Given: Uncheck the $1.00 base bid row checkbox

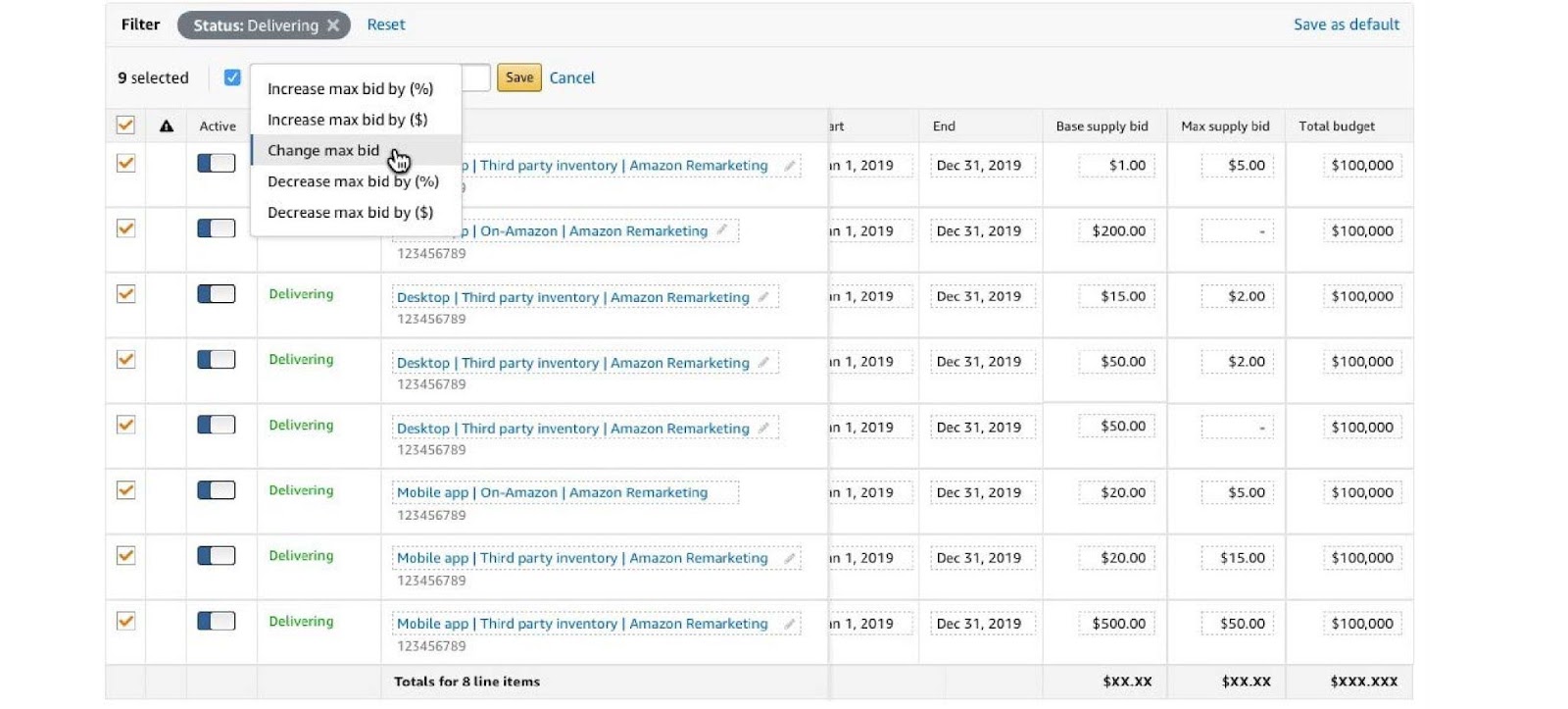Looking at the screenshot, I should click(125, 163).
